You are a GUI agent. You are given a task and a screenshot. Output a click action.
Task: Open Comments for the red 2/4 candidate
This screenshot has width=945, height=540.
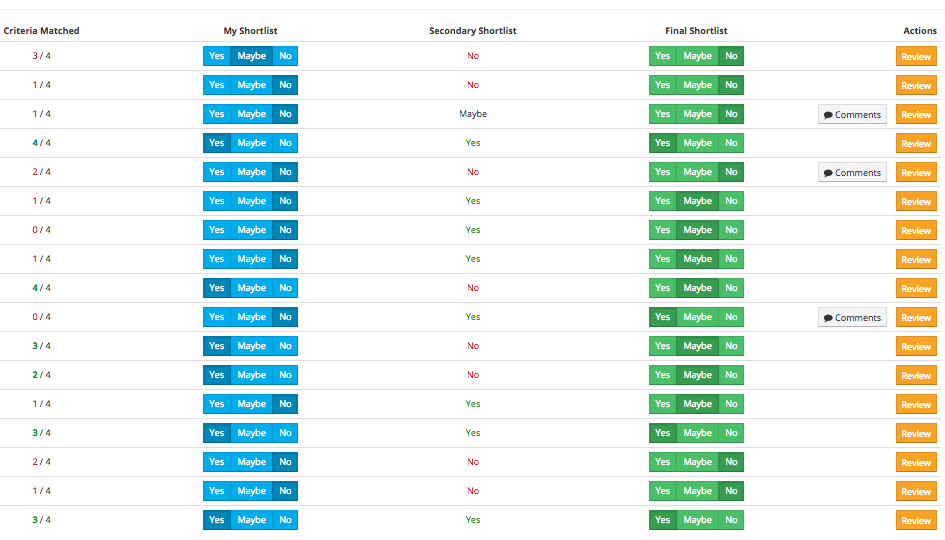tap(852, 172)
